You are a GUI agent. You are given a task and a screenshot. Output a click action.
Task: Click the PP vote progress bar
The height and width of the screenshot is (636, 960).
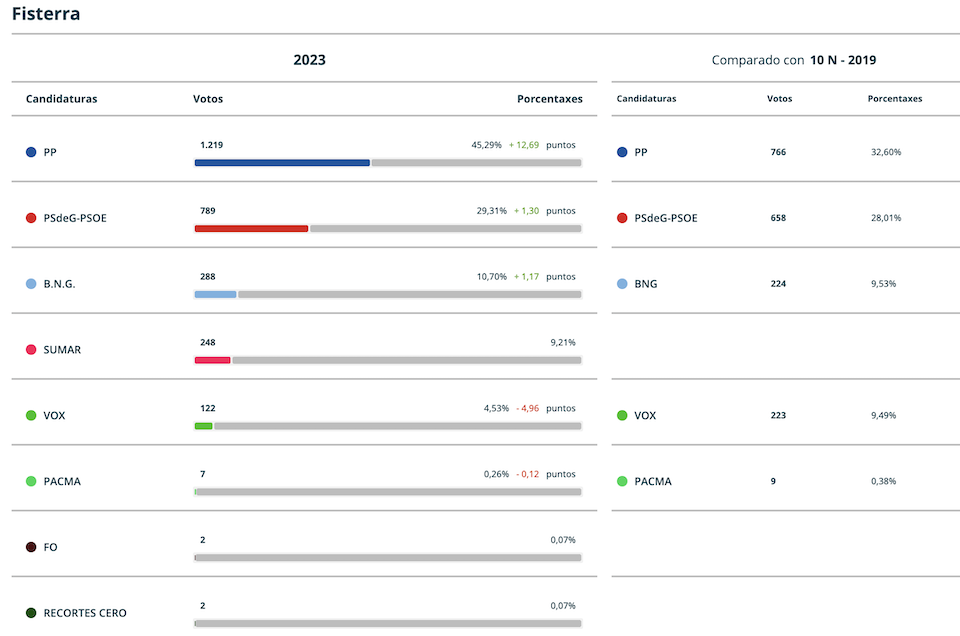pyautogui.click(x=388, y=163)
